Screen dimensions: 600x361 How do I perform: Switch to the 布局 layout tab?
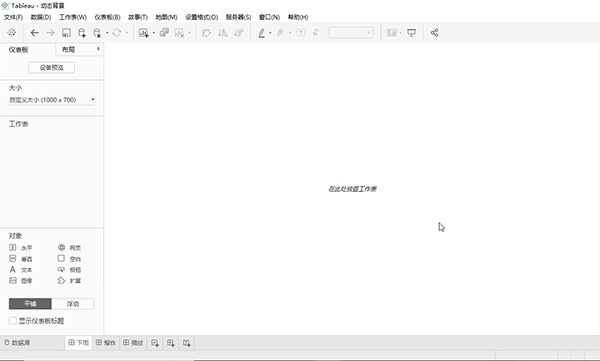tap(79, 49)
